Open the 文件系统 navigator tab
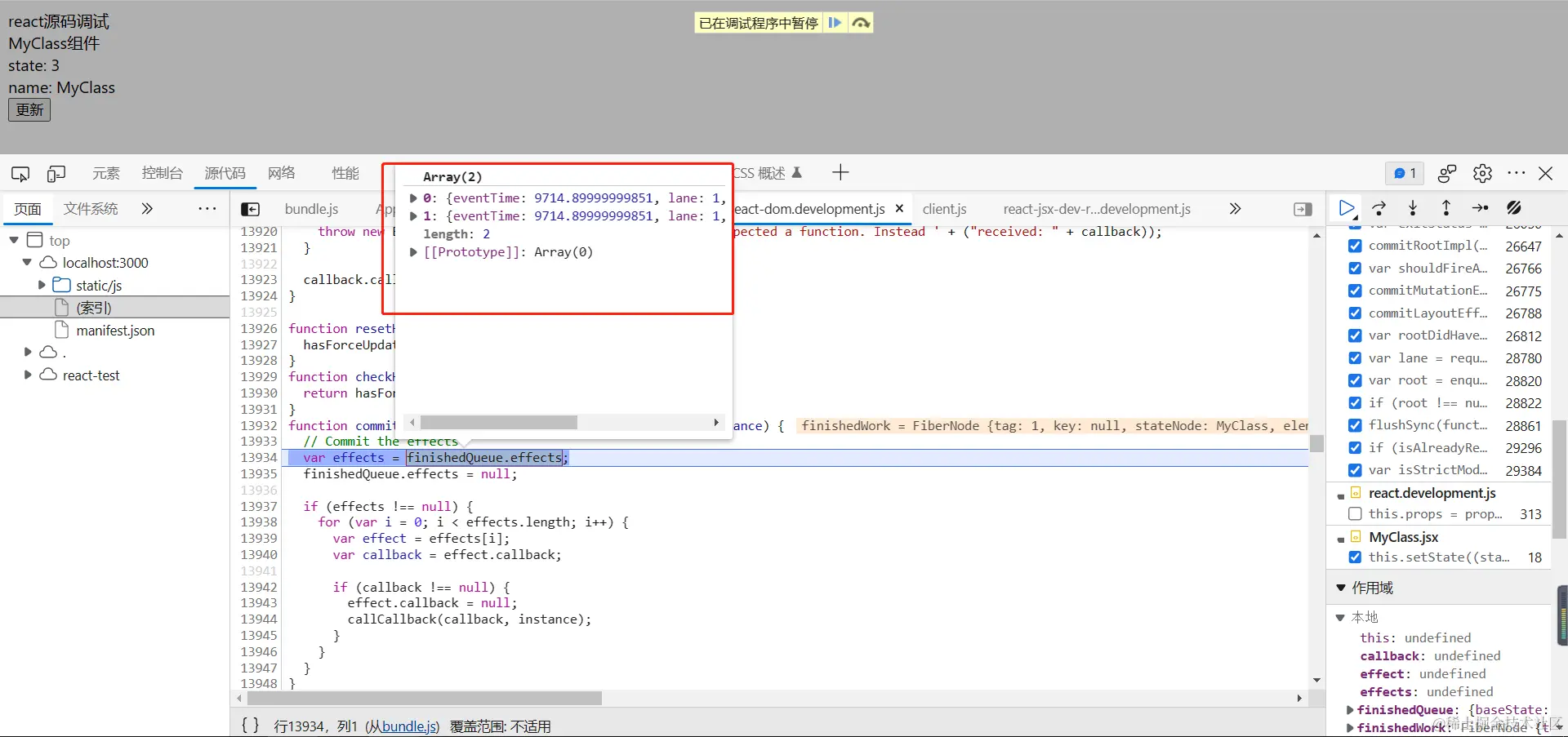The width and height of the screenshot is (1568, 737). pyautogui.click(x=91, y=209)
